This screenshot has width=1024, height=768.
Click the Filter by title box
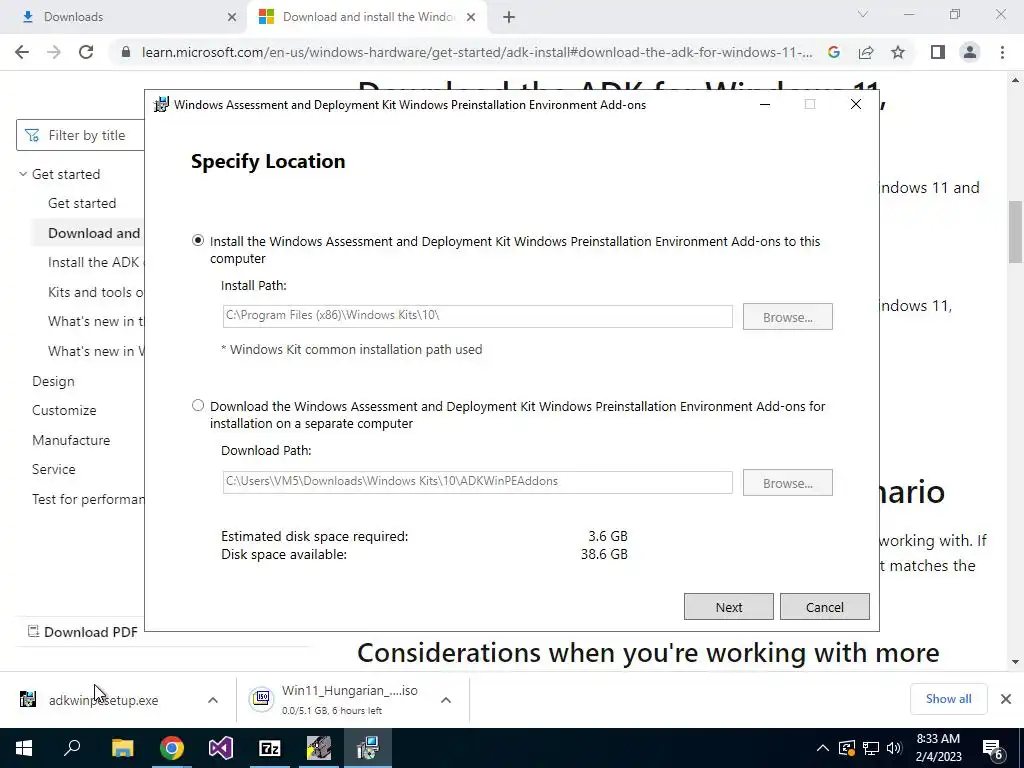[x=80, y=135]
